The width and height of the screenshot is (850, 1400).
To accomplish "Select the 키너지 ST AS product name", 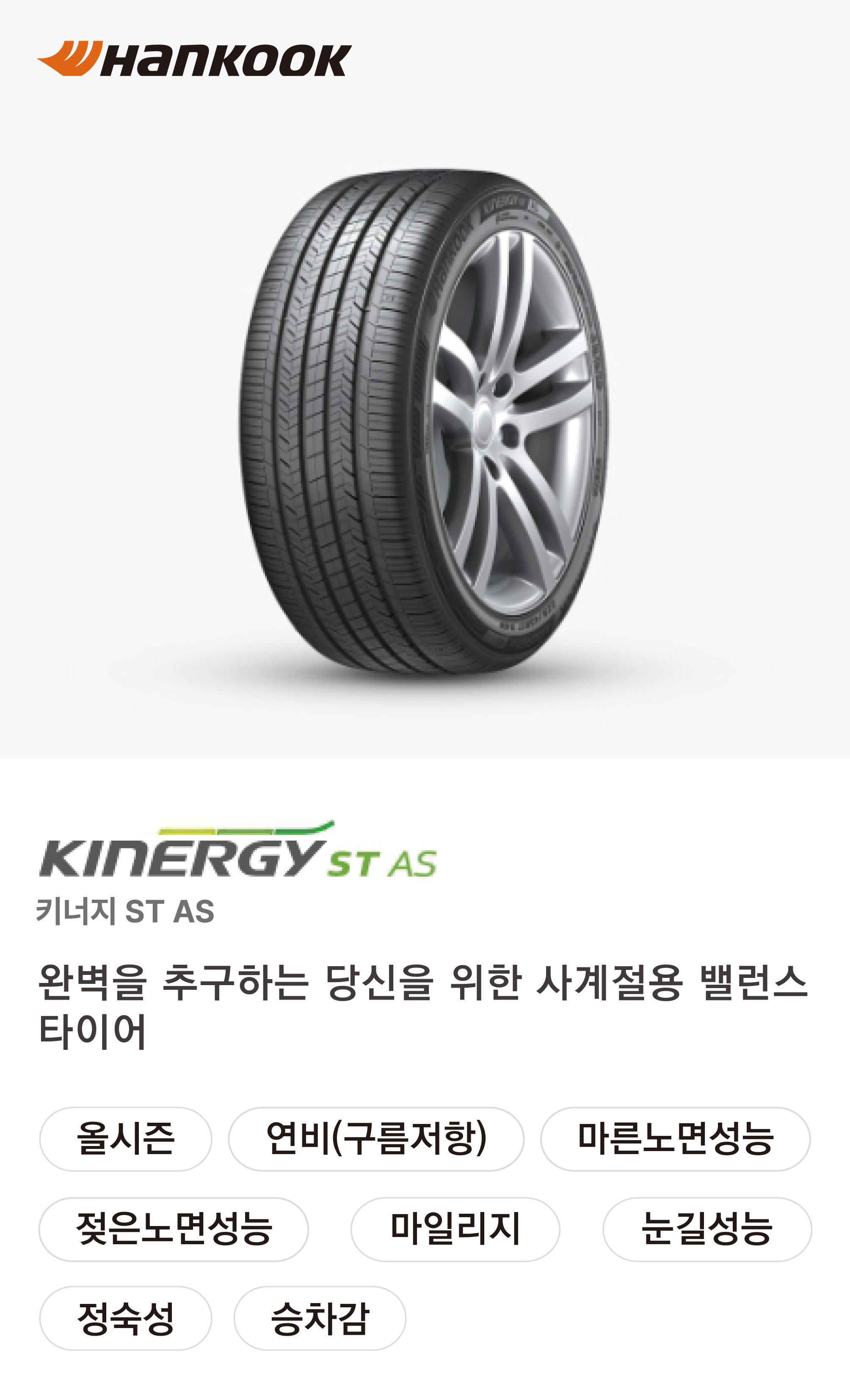I will pos(125,911).
